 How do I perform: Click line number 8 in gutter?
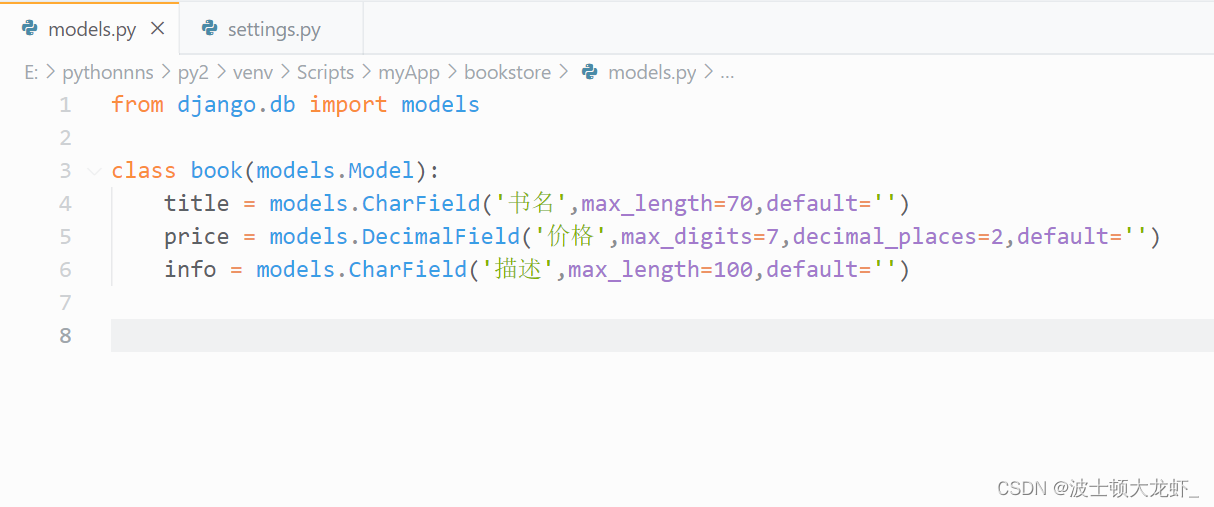point(65,335)
